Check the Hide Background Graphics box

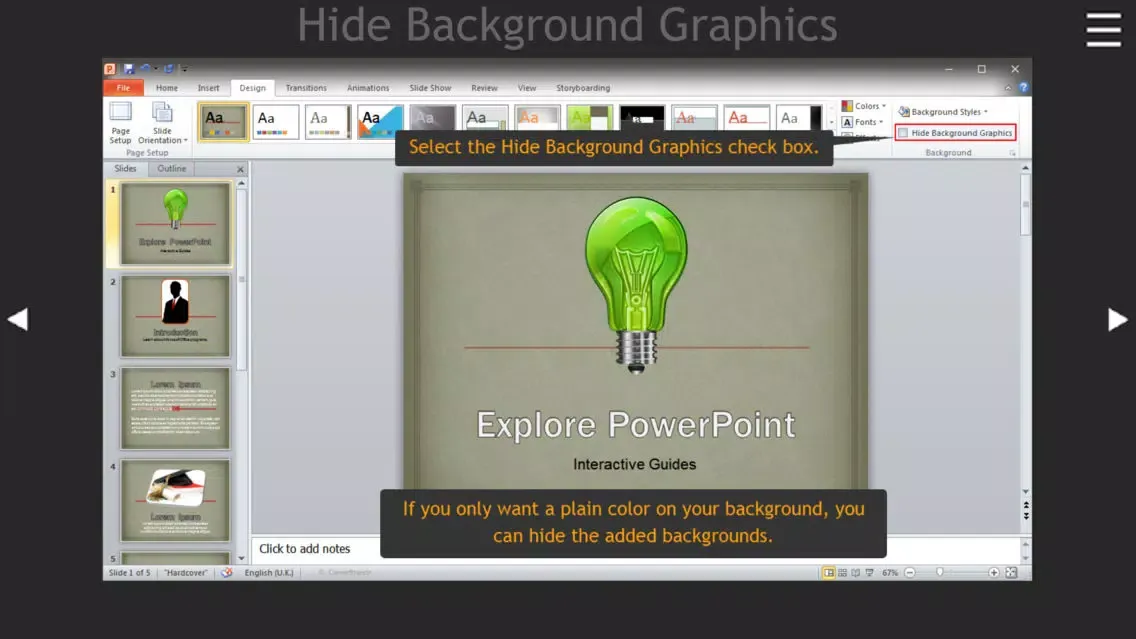[903, 133]
